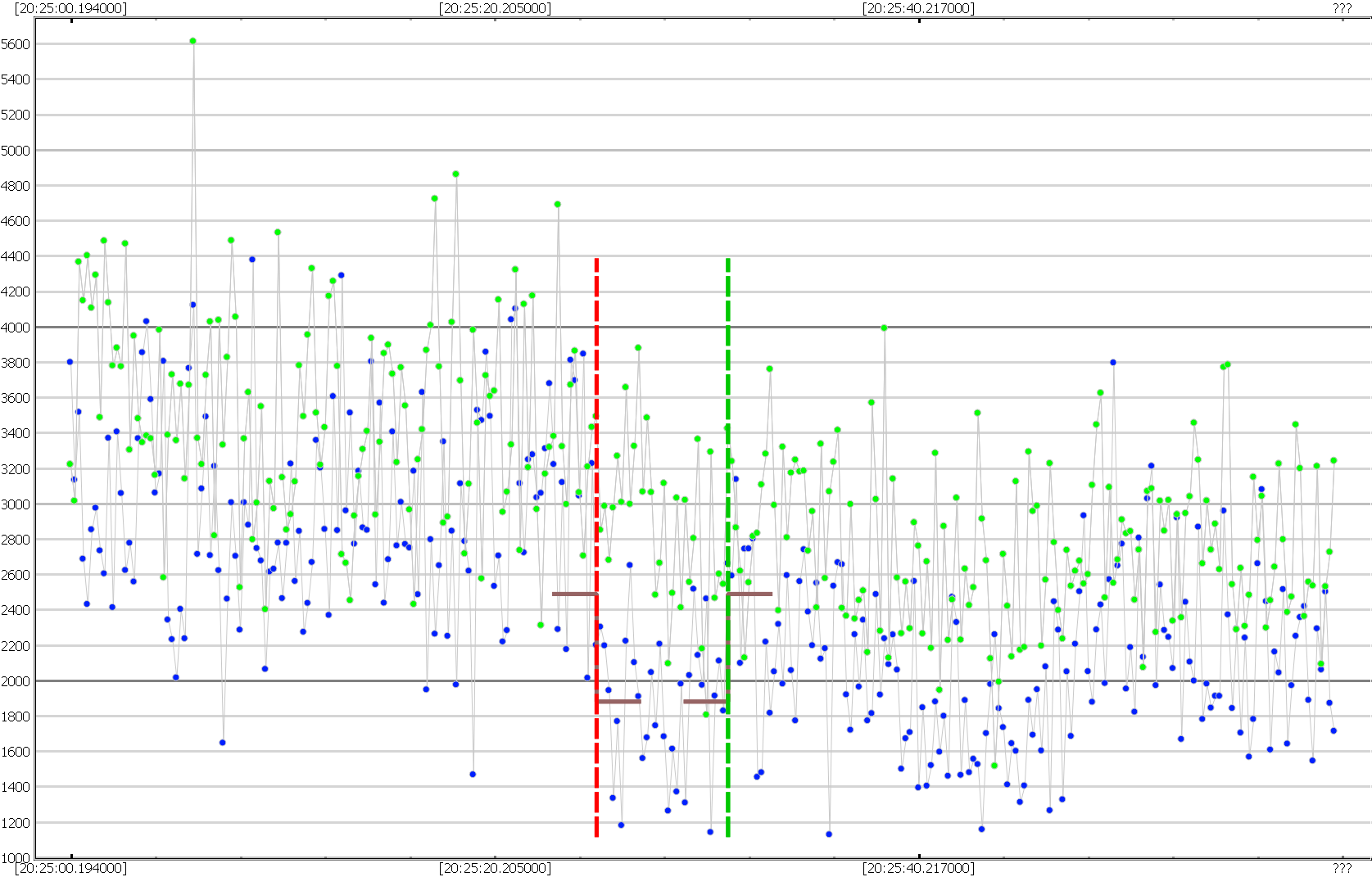Click the 3200 y-axis value
1372x877 pixels.
pyautogui.click(x=16, y=469)
